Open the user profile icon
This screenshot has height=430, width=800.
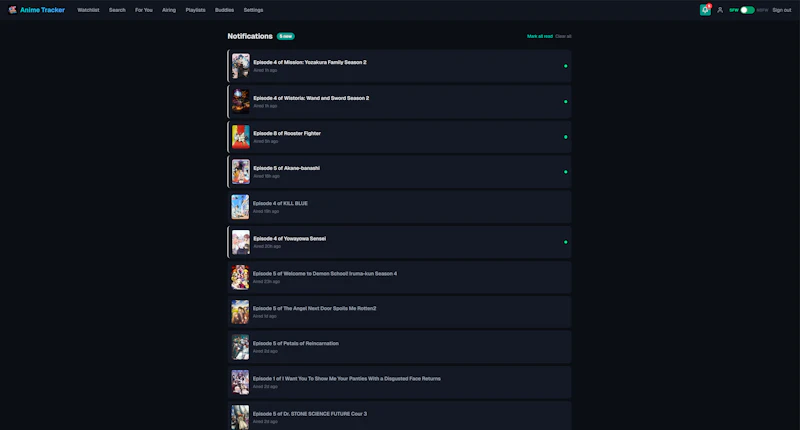click(720, 10)
